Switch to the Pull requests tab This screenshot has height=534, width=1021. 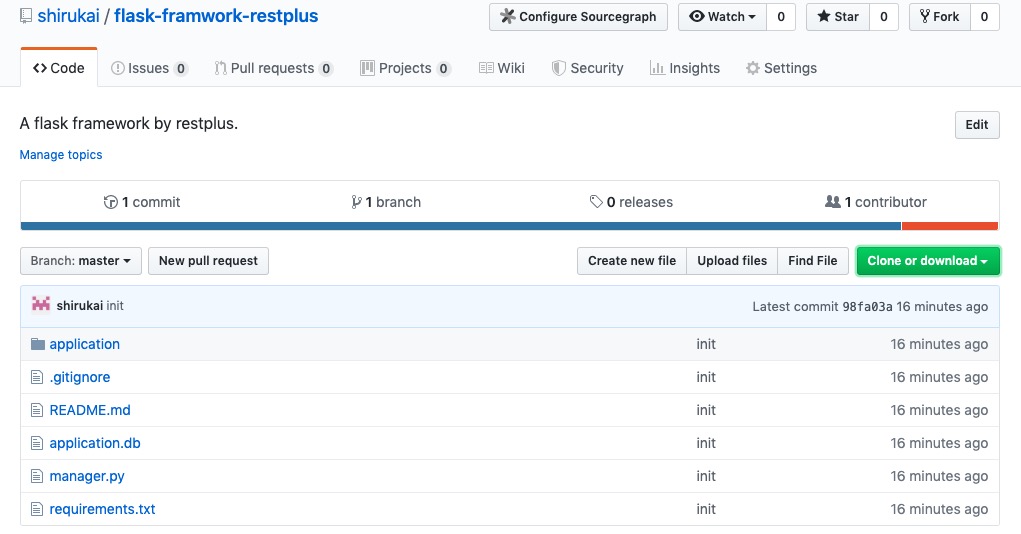[x=273, y=68]
